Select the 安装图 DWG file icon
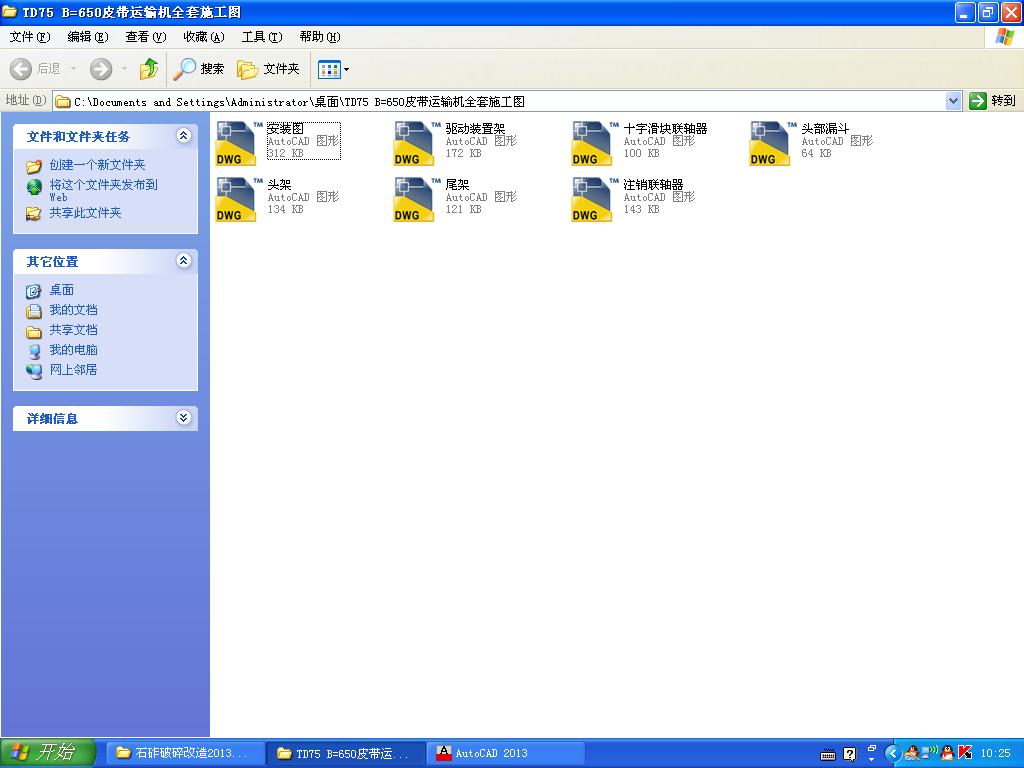Viewport: 1024px width, 768px height. pyautogui.click(x=237, y=143)
